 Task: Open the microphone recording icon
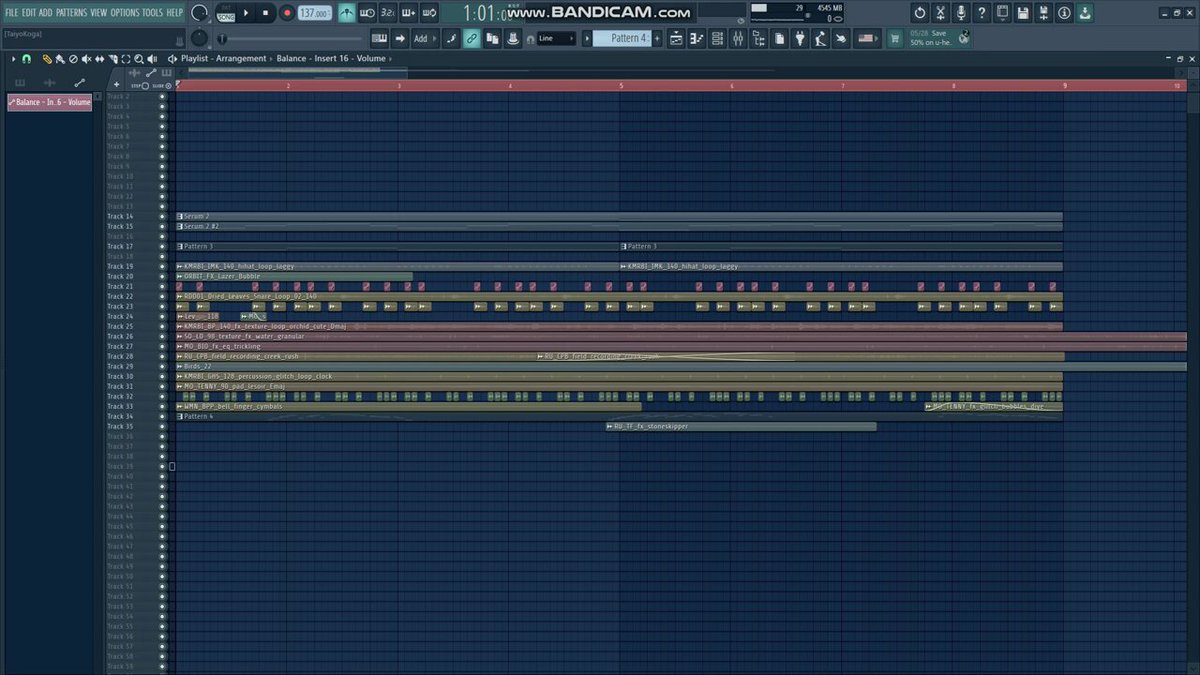point(961,13)
